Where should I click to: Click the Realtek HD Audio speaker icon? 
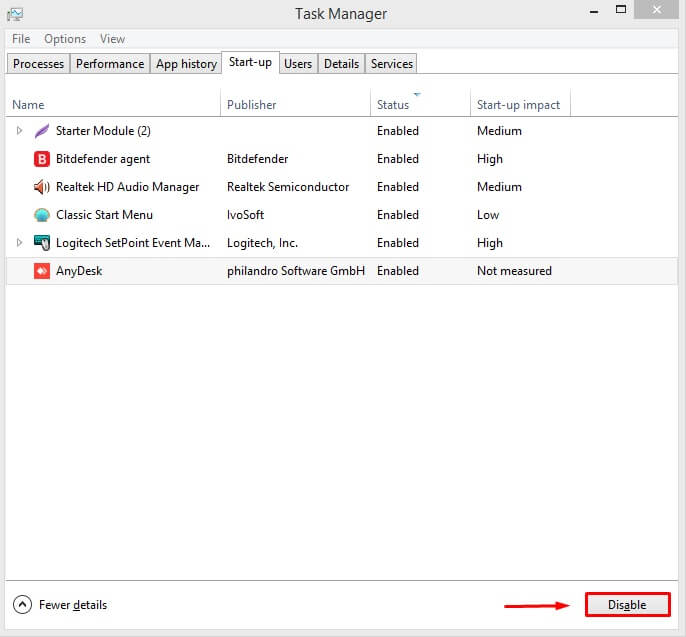click(42, 187)
